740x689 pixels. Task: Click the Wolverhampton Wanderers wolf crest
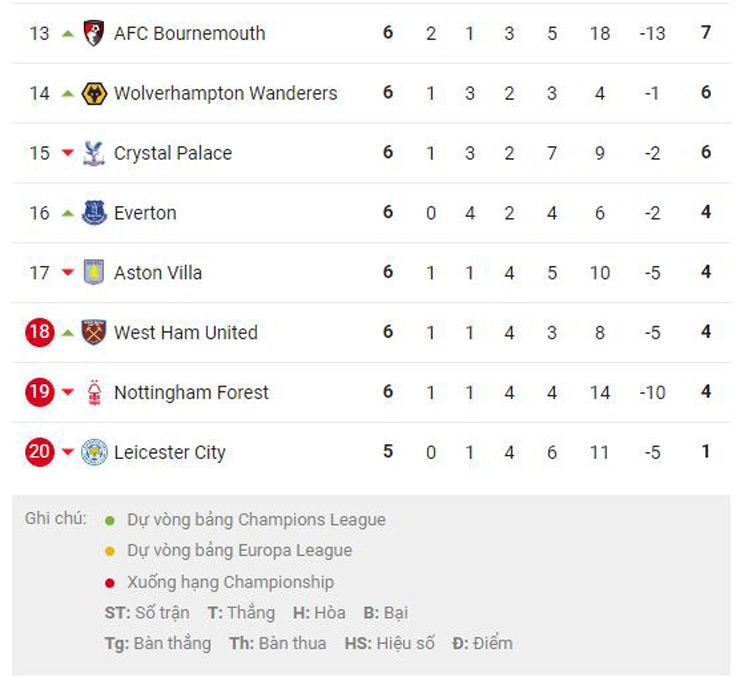pos(94,93)
